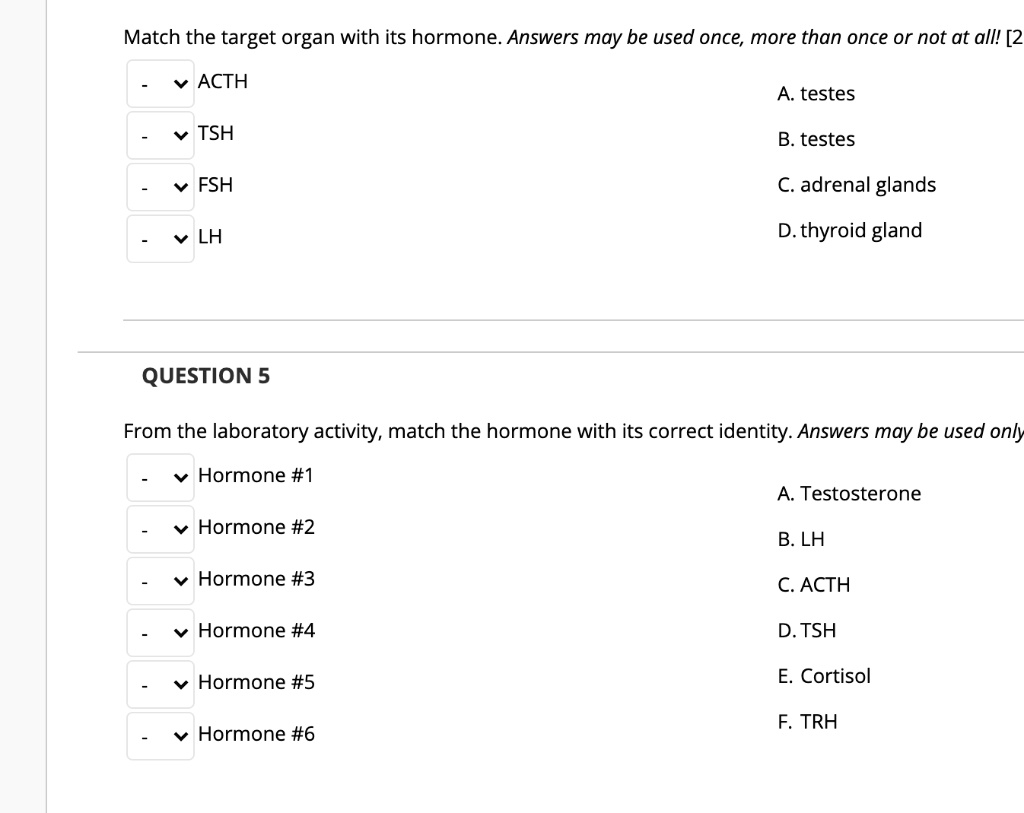Expand the Hormone #1 answer dropdown
This screenshot has height=813, width=1024.
160,476
